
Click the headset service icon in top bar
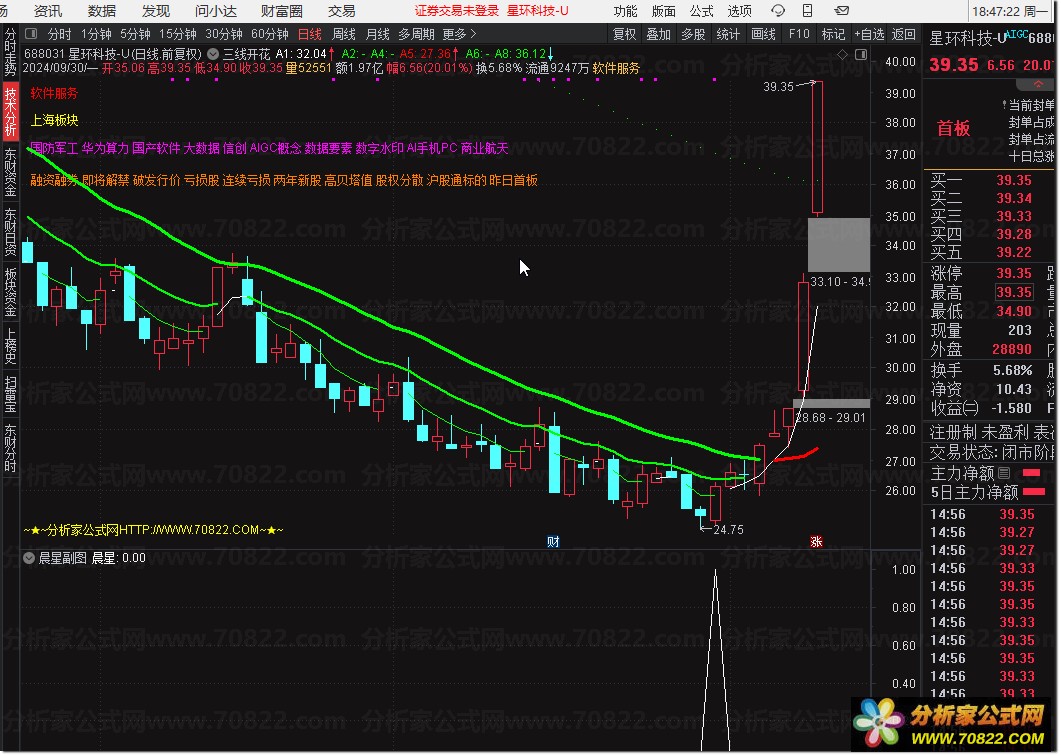(x=778, y=11)
